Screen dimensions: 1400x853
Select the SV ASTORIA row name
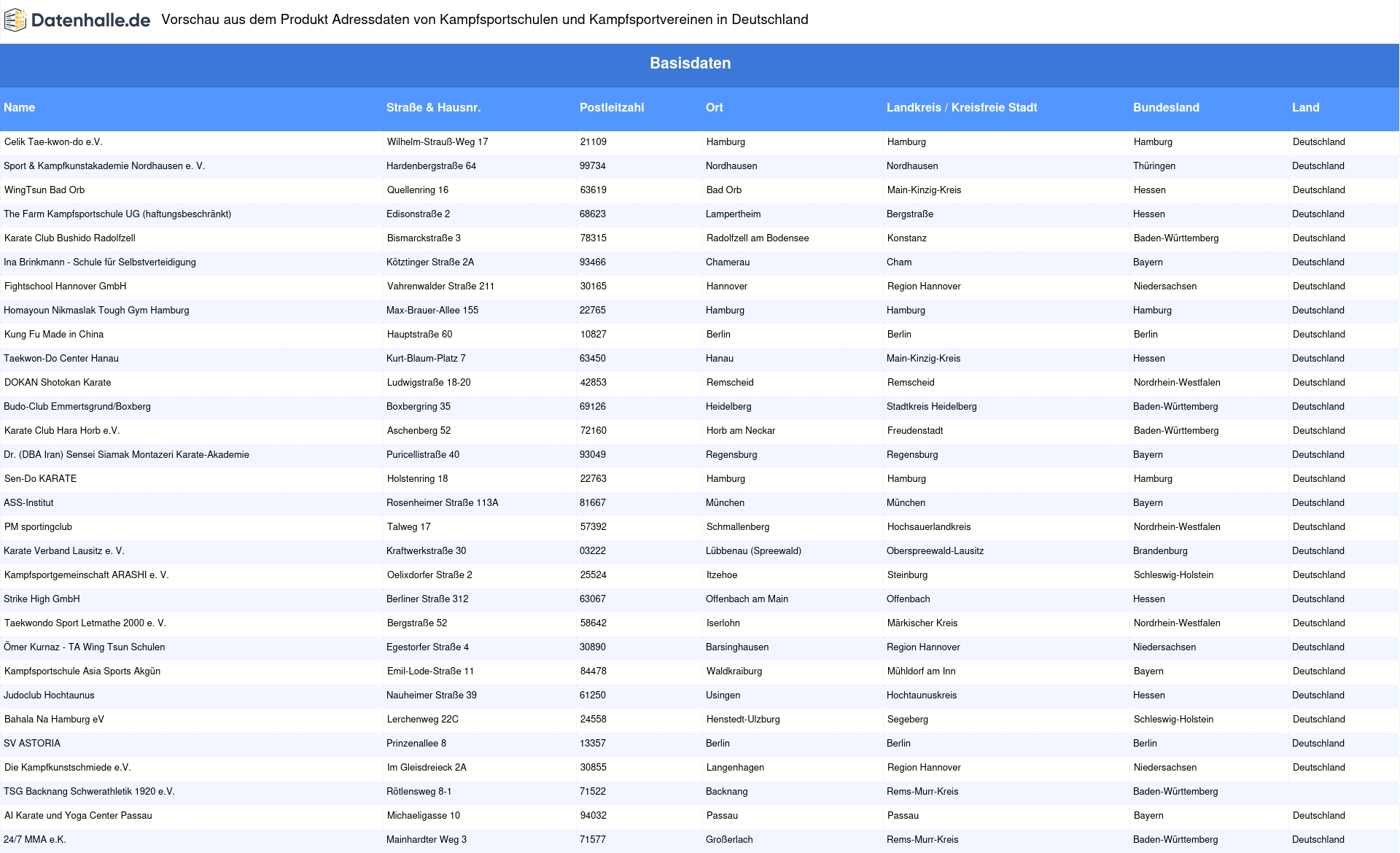coord(32,744)
